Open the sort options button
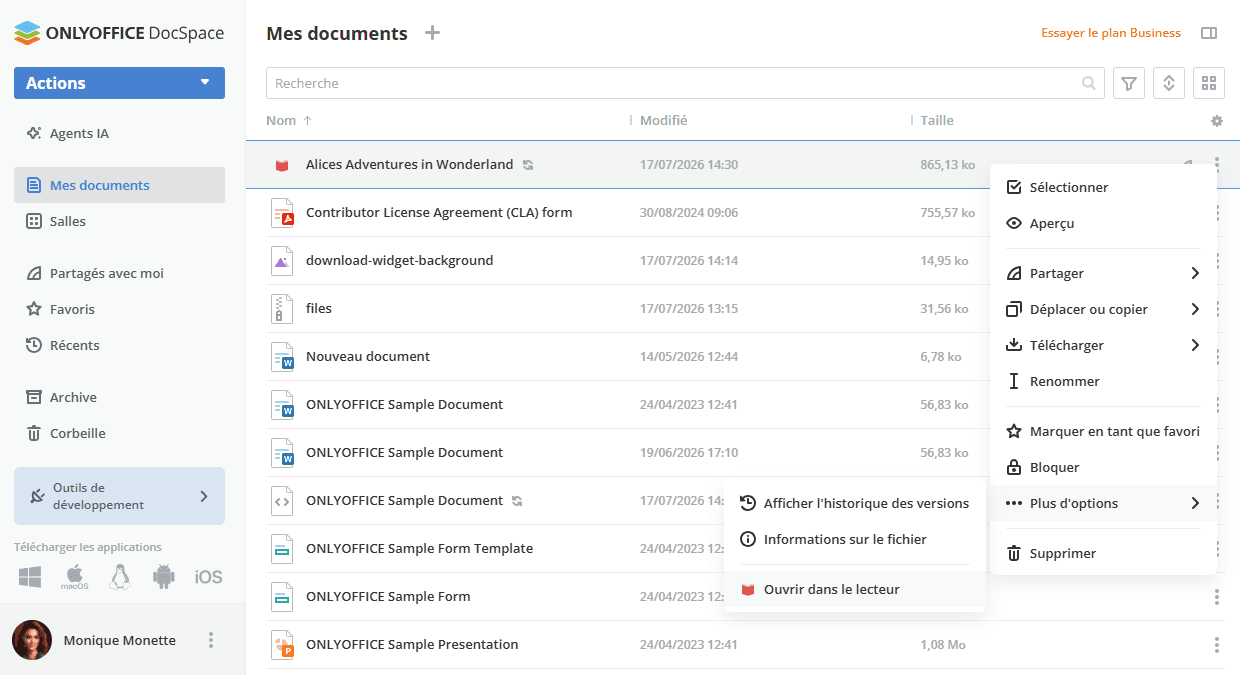The width and height of the screenshot is (1240, 675). point(1169,83)
